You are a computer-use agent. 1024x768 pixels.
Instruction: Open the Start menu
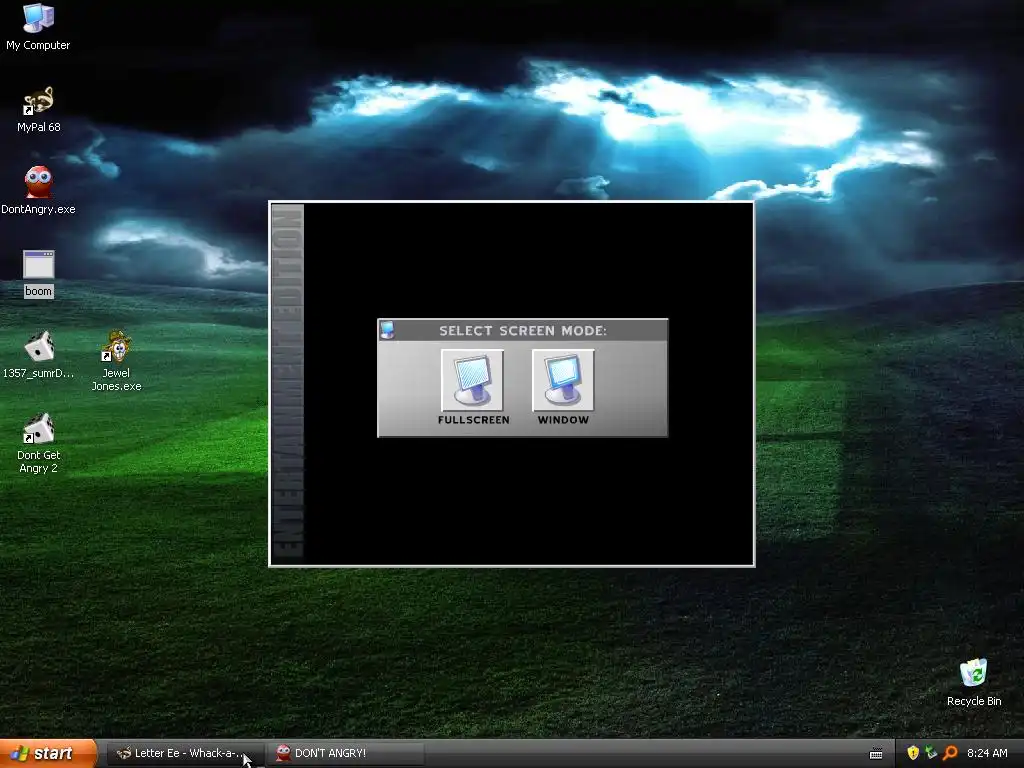coord(49,753)
